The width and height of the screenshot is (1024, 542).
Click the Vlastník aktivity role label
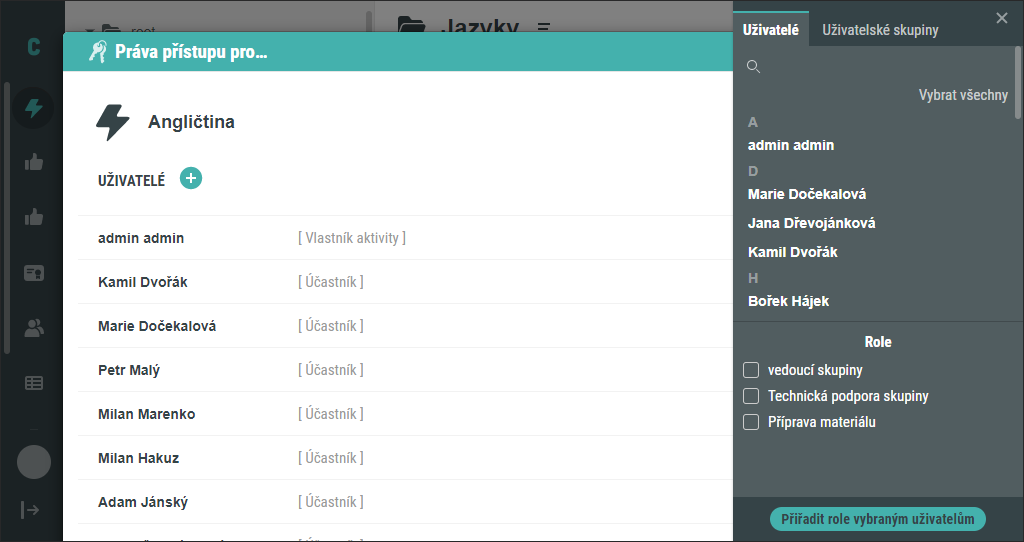(352, 238)
